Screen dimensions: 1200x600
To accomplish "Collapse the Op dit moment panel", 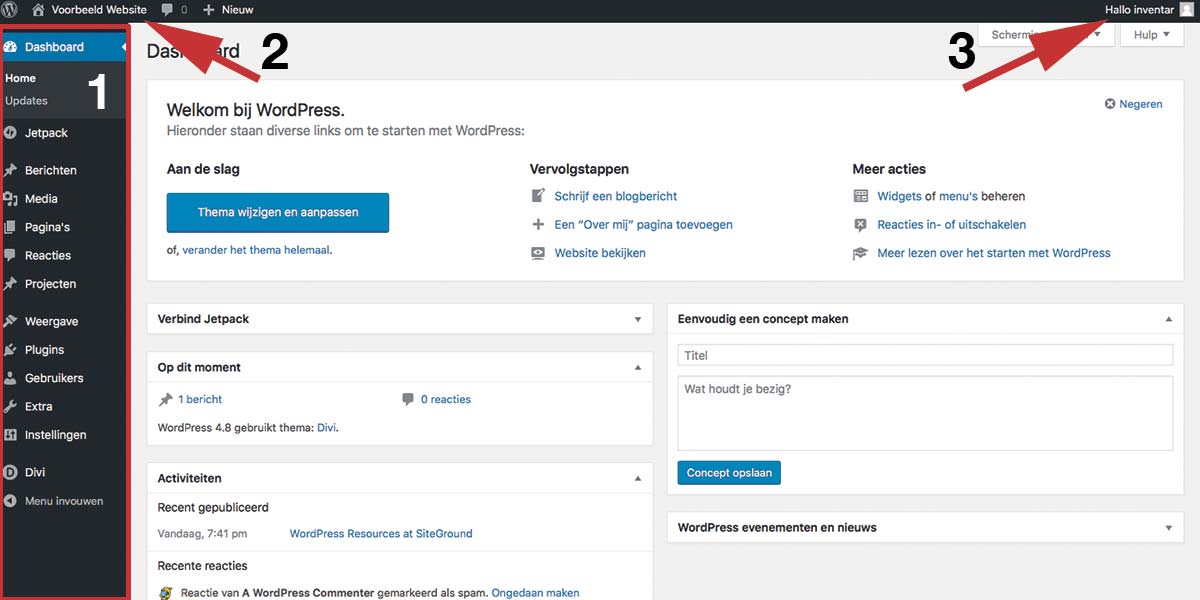I will point(638,367).
